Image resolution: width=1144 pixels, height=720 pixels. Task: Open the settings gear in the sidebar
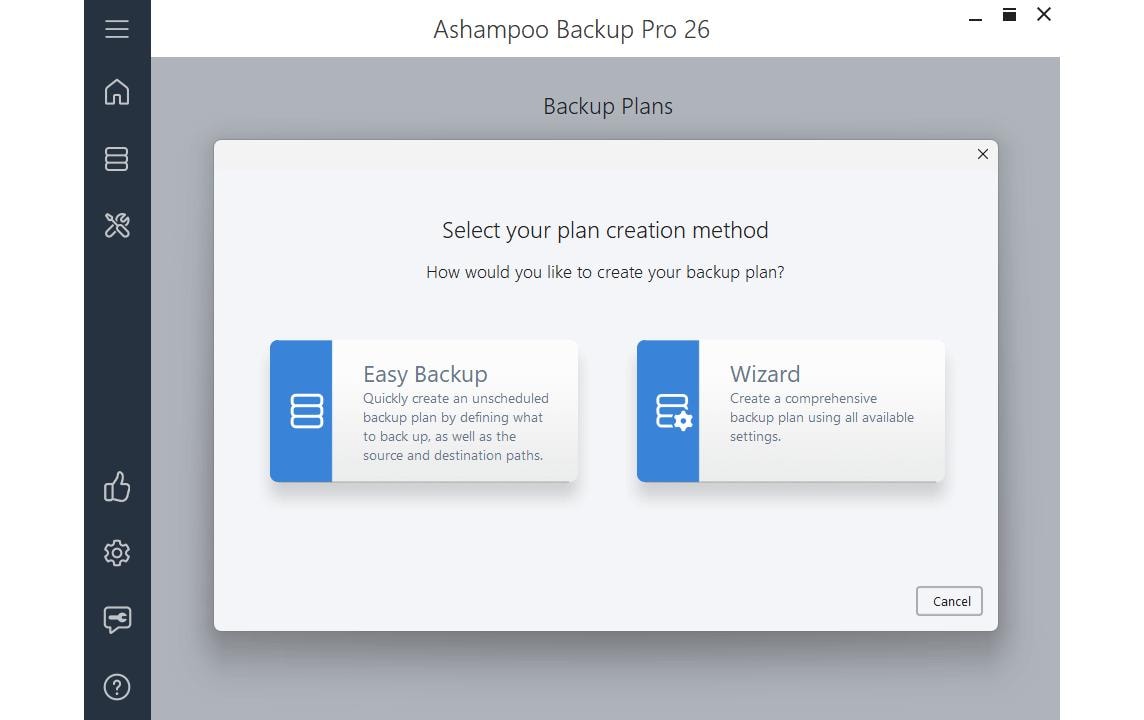pyautogui.click(x=117, y=553)
